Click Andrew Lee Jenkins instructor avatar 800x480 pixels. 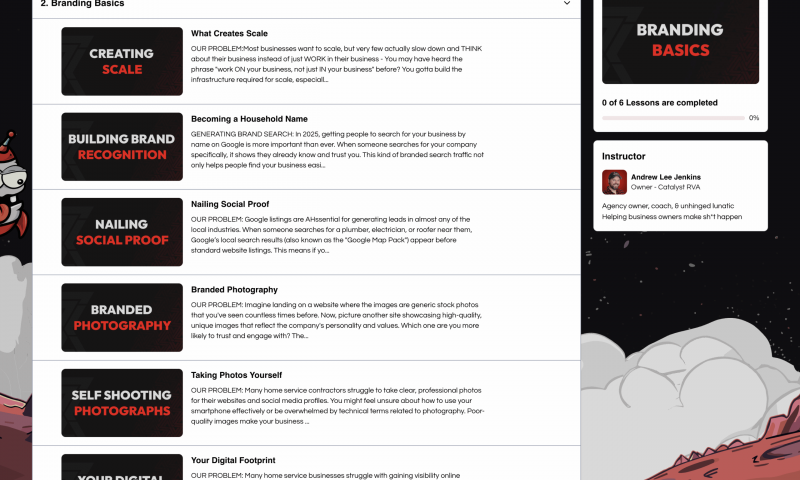614,182
